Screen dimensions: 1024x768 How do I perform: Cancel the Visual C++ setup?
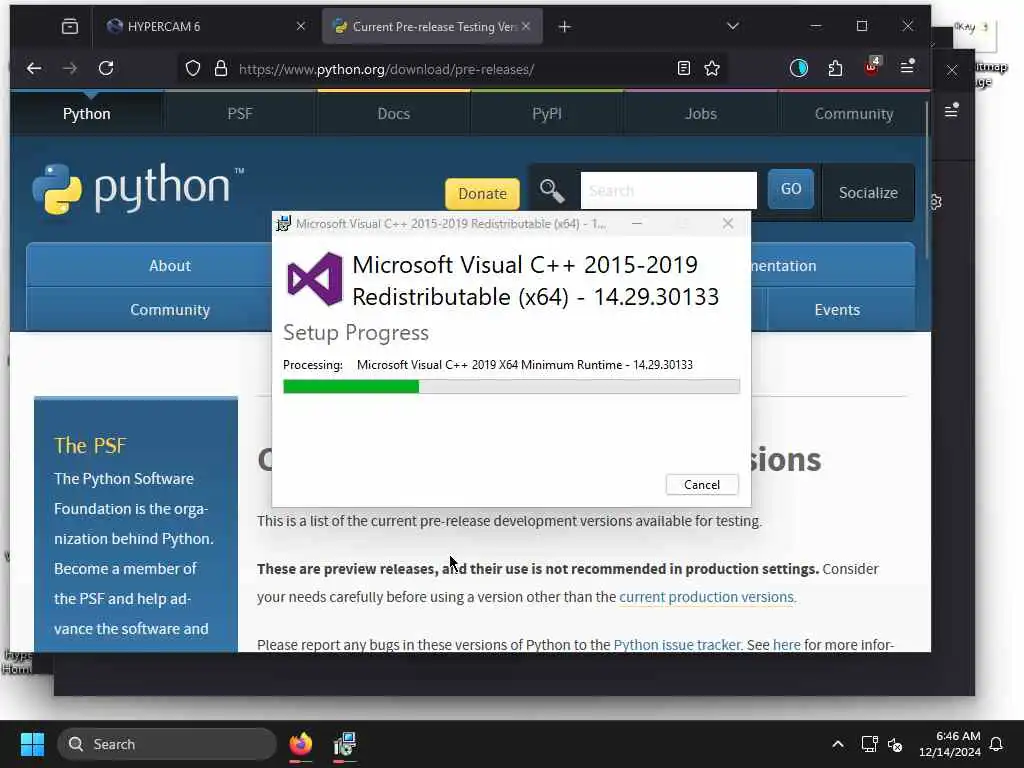tap(702, 485)
